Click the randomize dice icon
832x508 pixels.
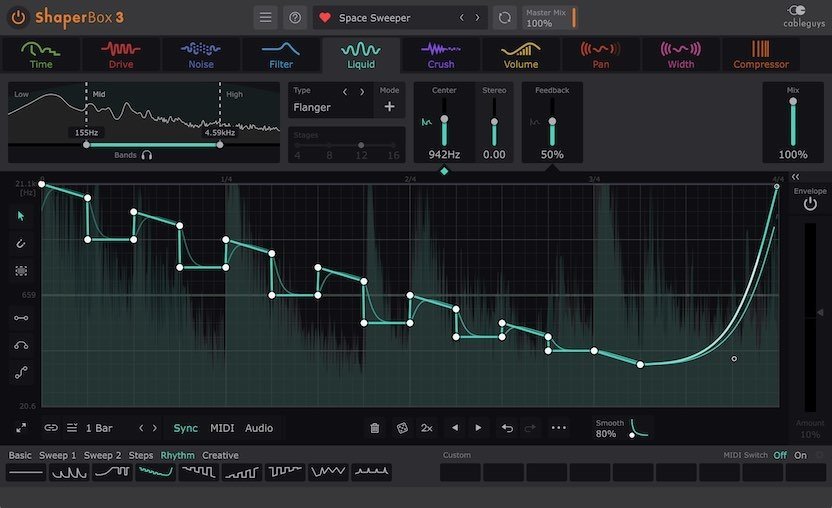click(x=402, y=428)
